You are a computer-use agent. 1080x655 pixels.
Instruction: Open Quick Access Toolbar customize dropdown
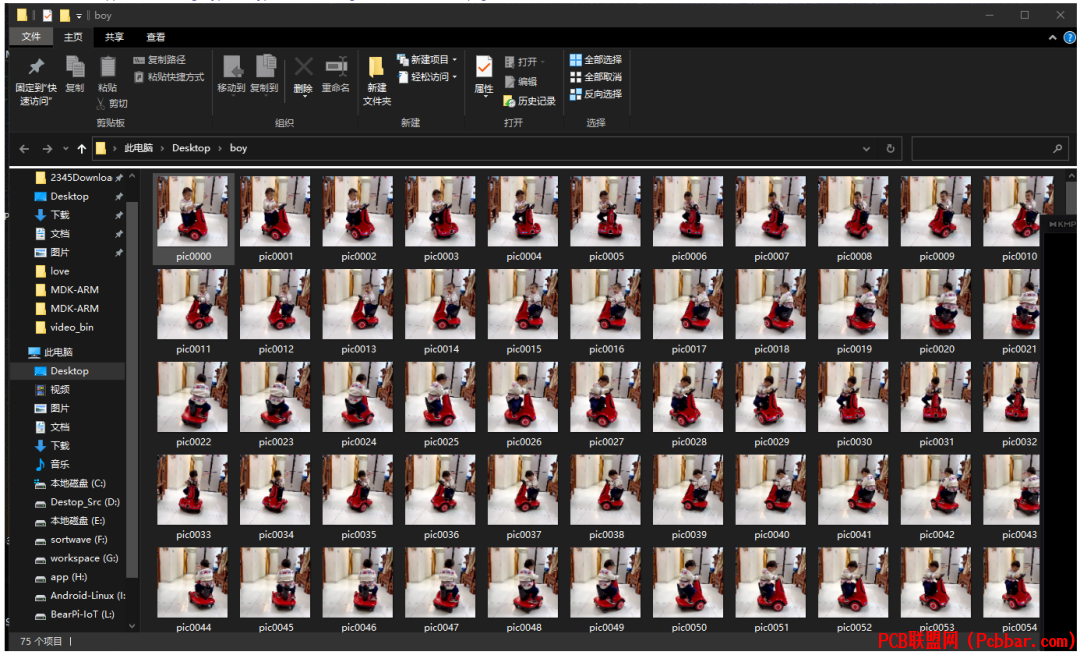[x=79, y=16]
